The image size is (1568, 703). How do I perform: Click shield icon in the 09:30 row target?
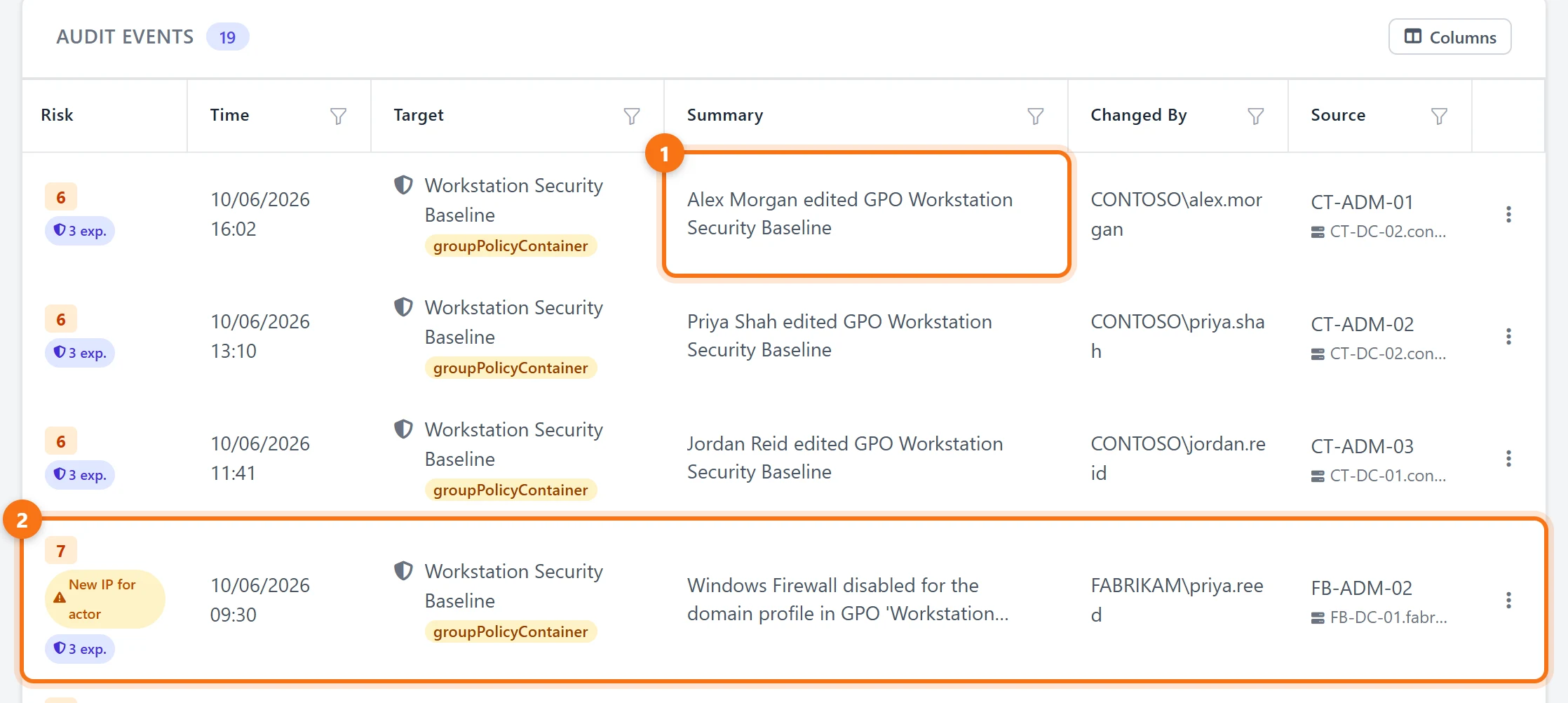pyautogui.click(x=403, y=571)
